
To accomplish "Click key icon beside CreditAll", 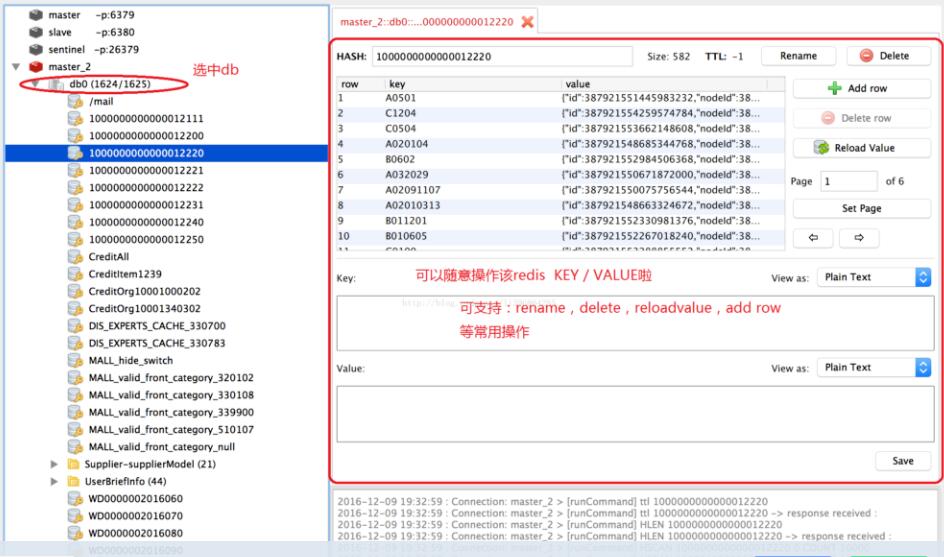I will (75, 256).
